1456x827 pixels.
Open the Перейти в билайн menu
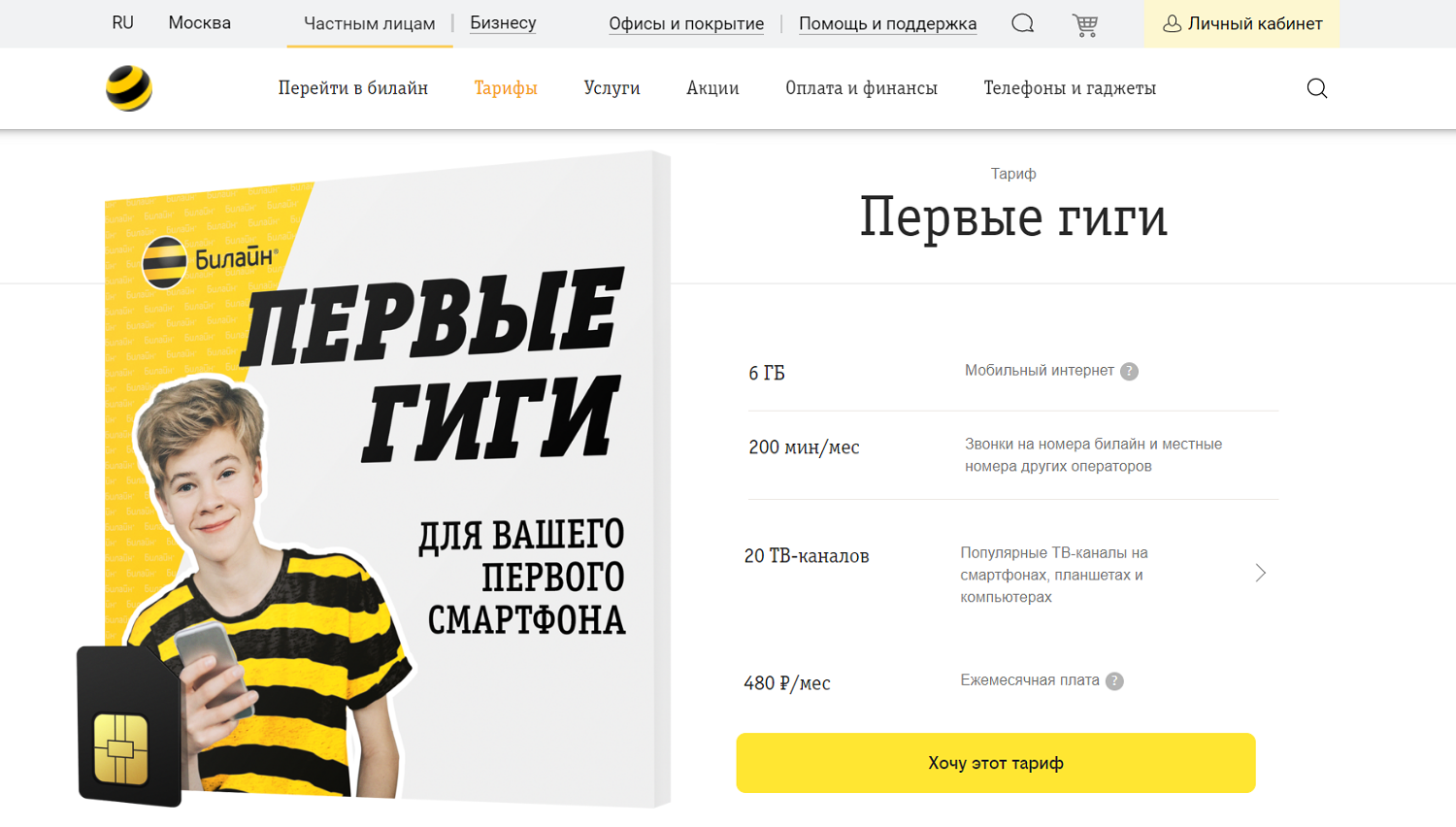pos(352,88)
